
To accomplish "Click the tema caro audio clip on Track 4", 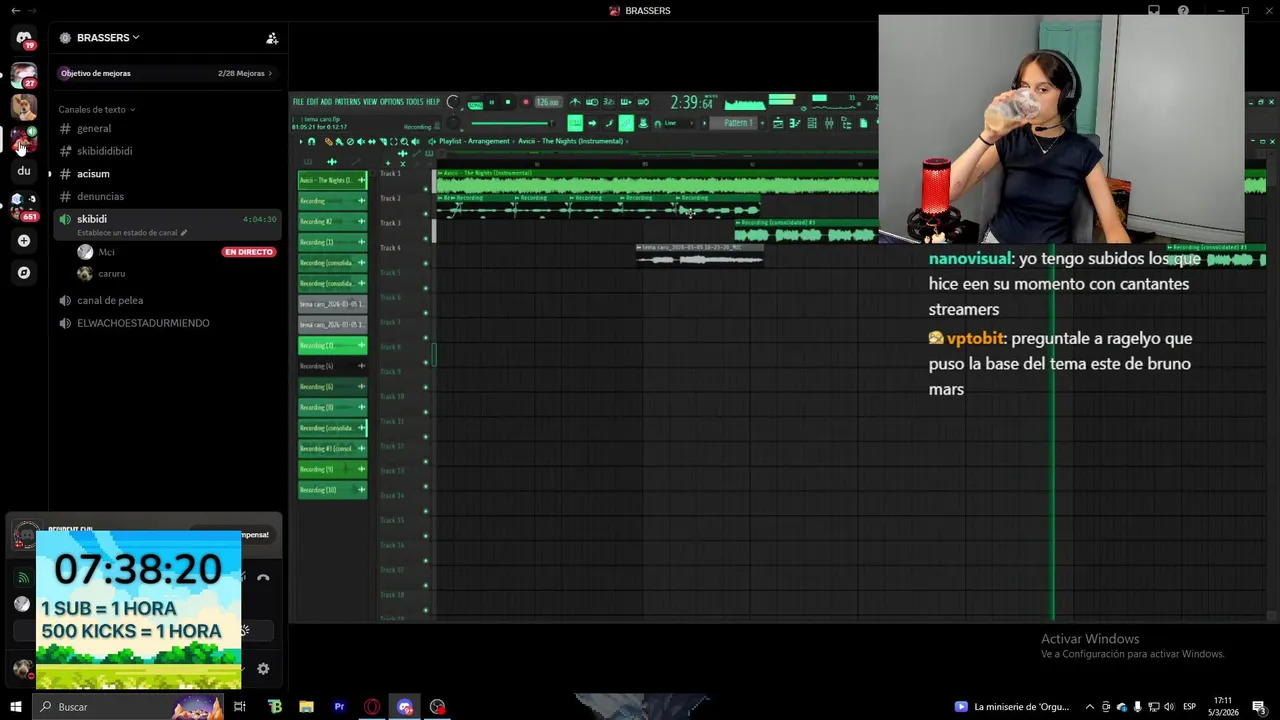I will click(x=700, y=254).
